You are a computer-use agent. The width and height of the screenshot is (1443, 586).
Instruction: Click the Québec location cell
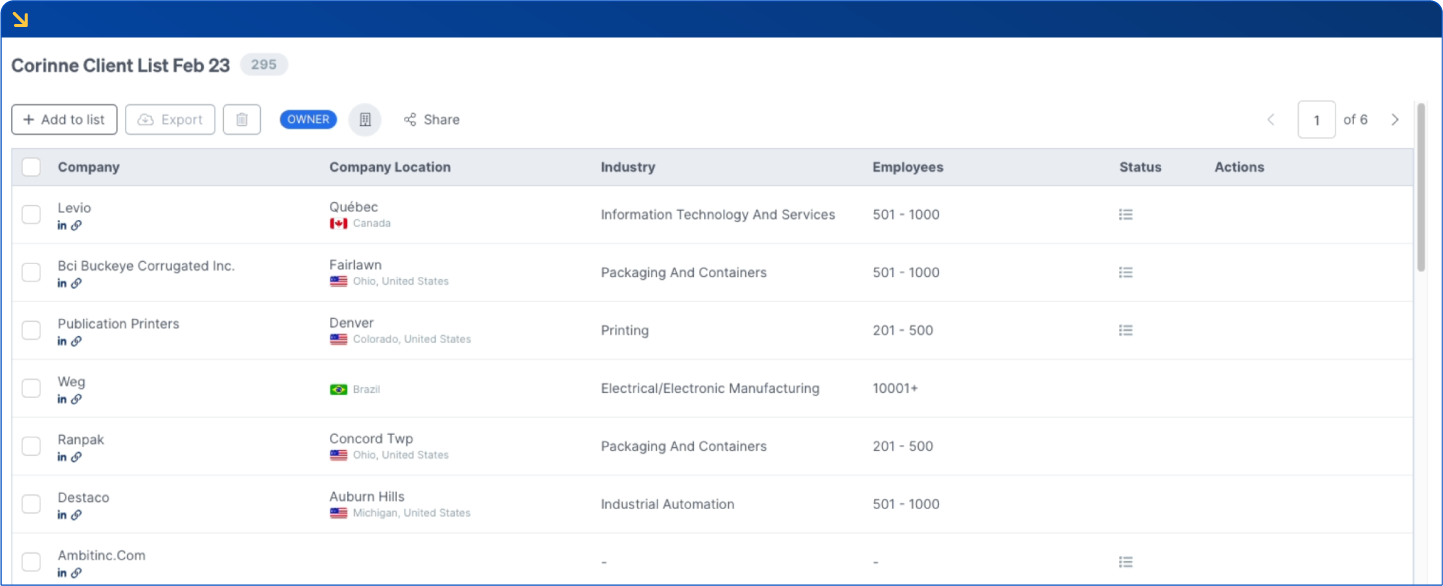(x=354, y=207)
